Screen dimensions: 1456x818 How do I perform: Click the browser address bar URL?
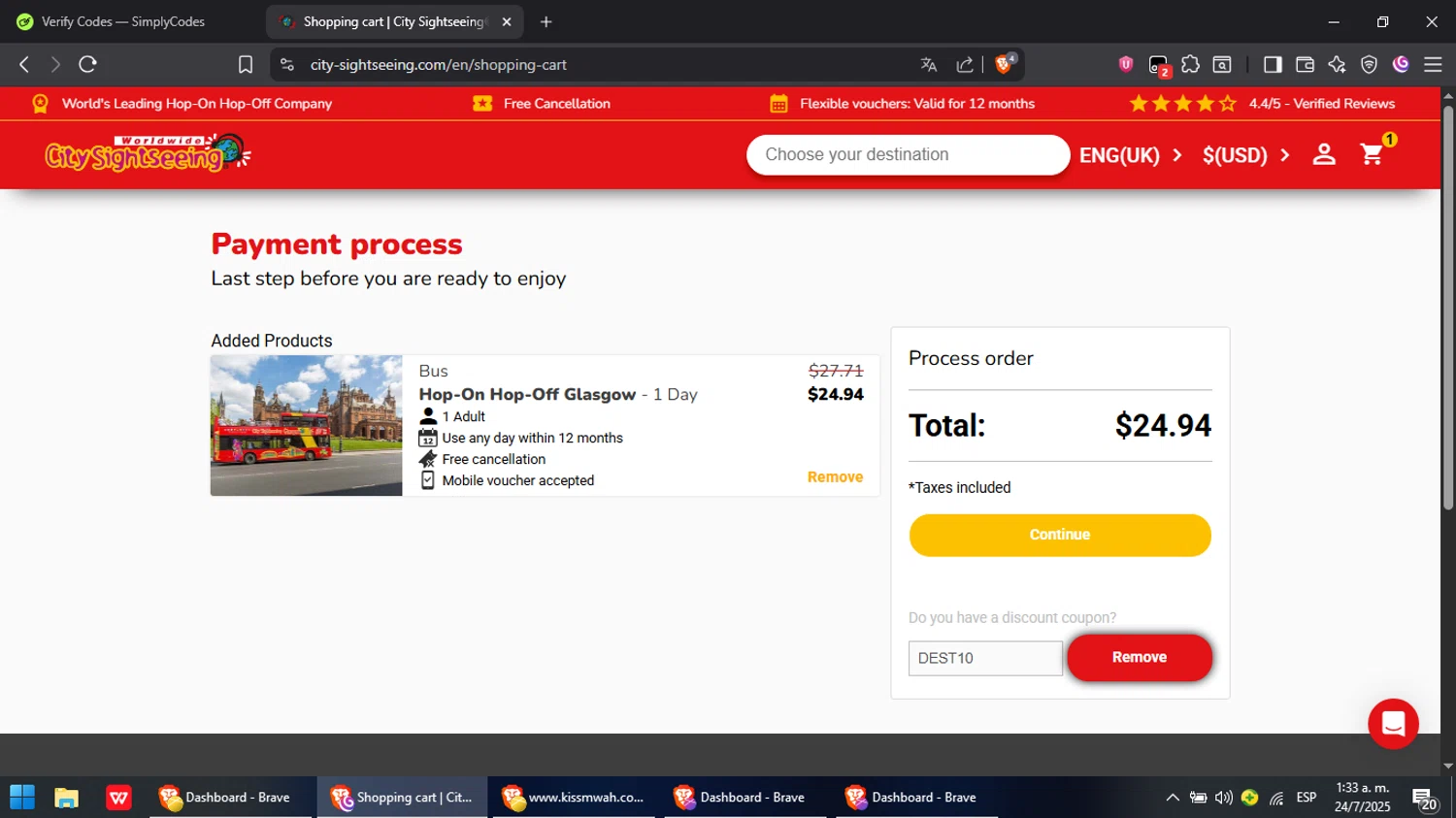pos(439,64)
